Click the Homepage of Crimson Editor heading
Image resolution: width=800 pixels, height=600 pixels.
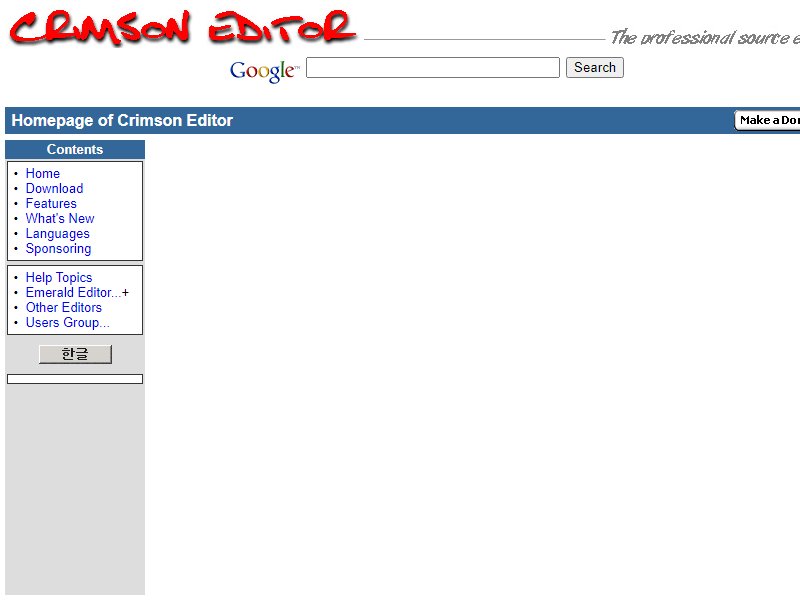point(122,120)
